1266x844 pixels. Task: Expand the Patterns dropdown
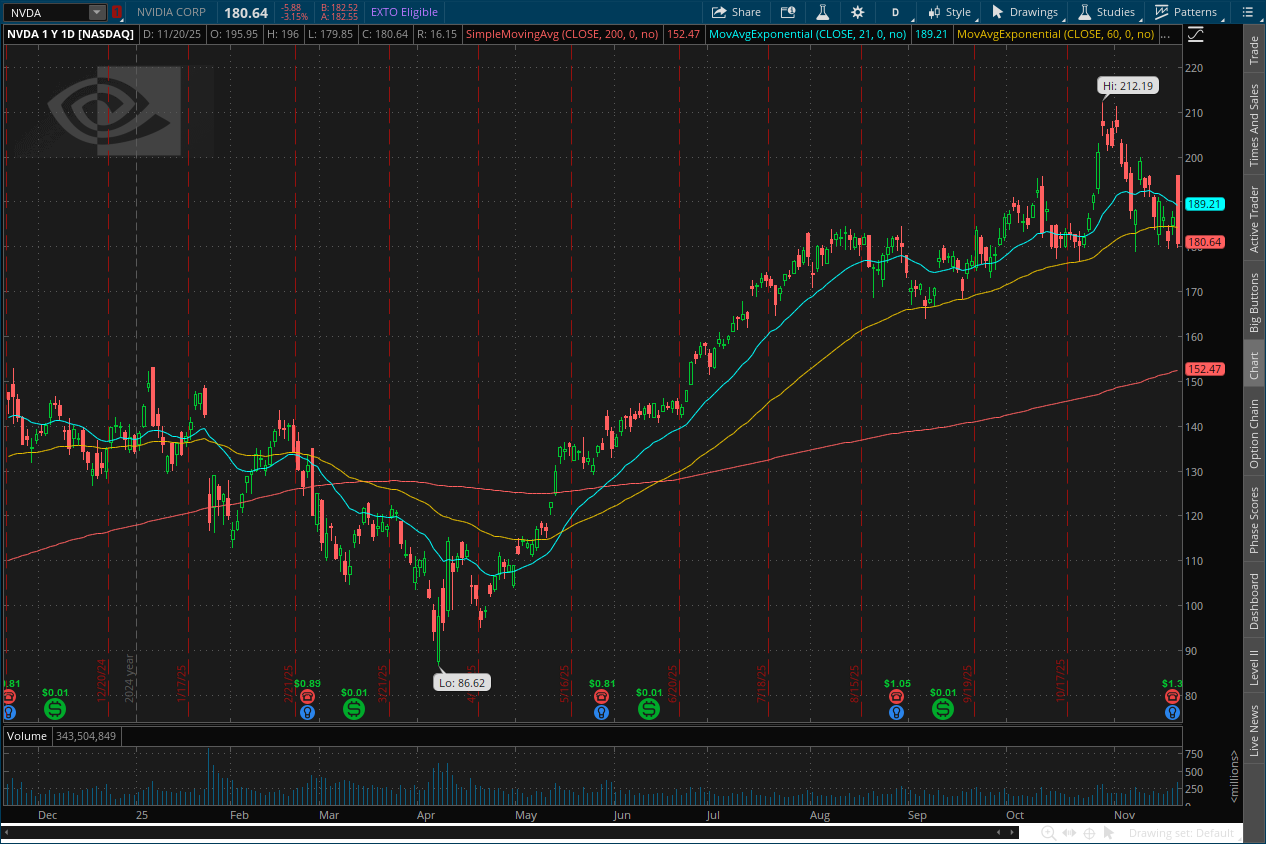[x=1186, y=12]
